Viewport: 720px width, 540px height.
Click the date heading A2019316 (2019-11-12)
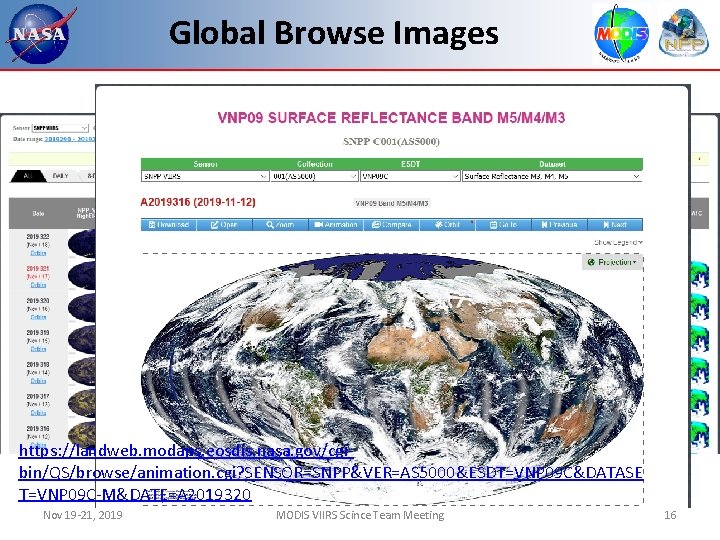(x=198, y=202)
